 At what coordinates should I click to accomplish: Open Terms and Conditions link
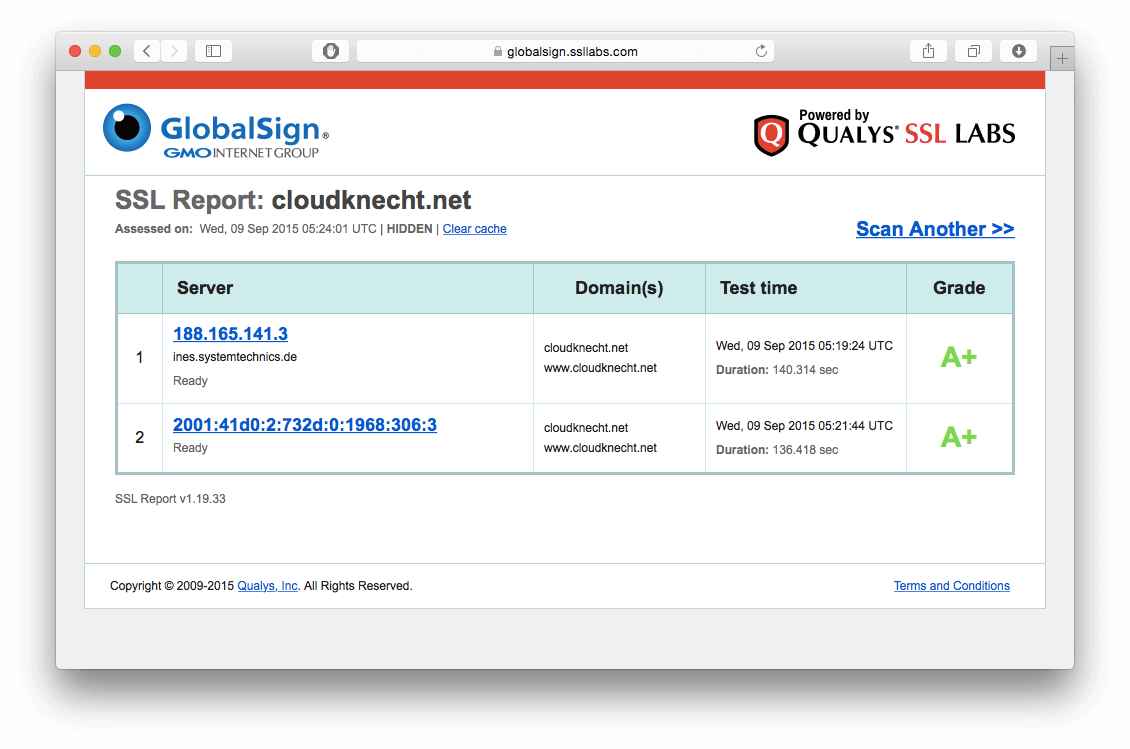tap(951, 585)
